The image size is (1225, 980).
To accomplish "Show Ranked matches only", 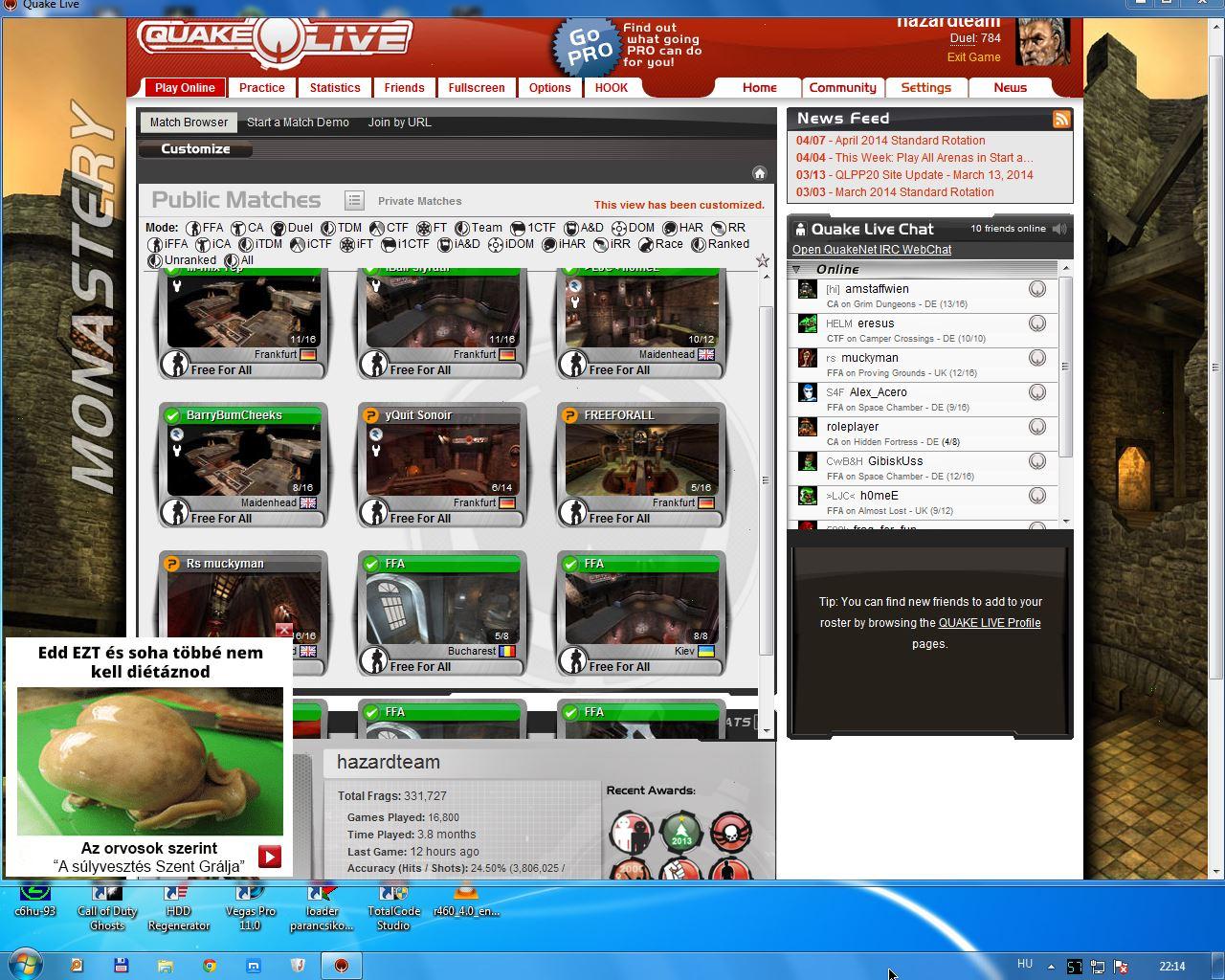I will click(720, 244).
